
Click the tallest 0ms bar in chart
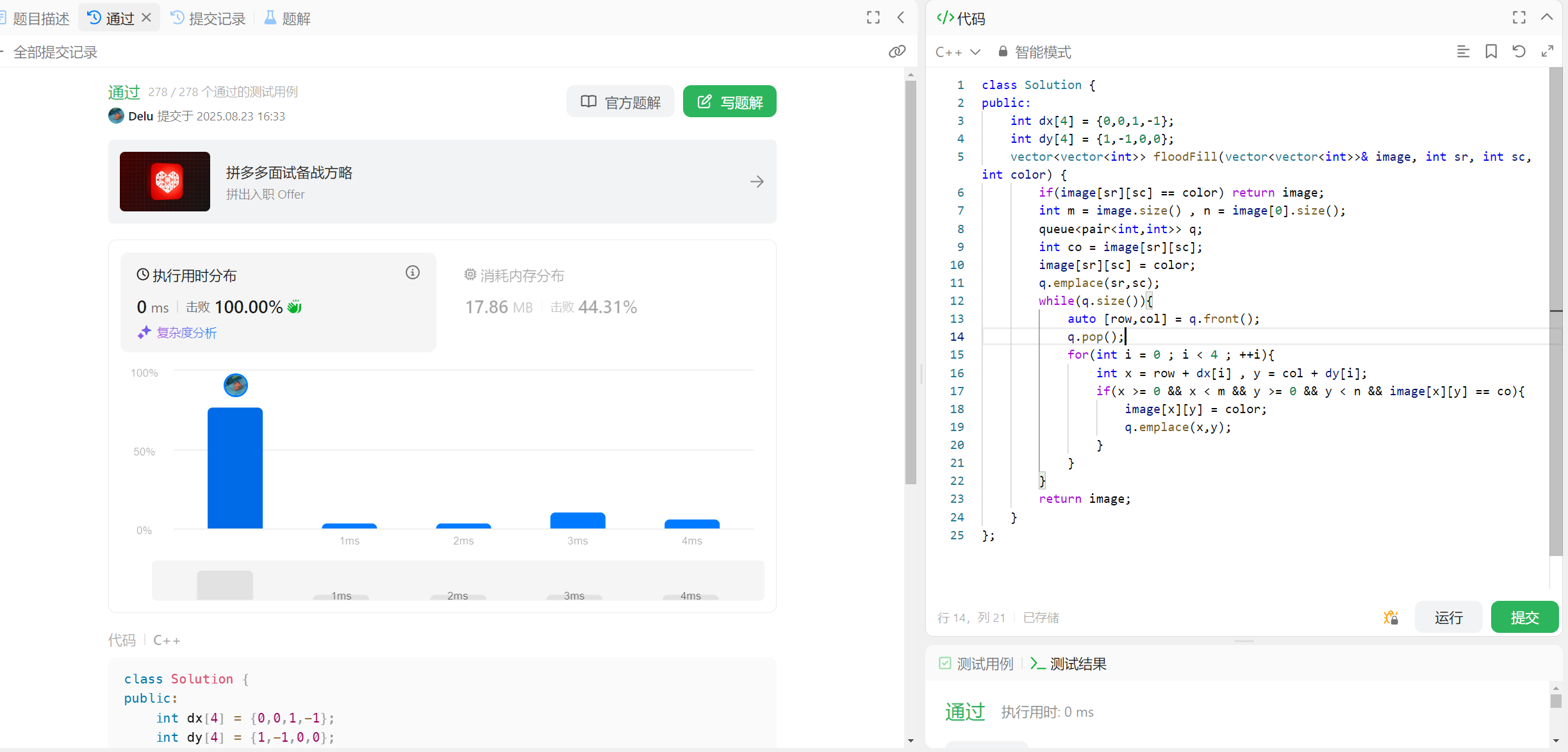[x=235, y=468]
